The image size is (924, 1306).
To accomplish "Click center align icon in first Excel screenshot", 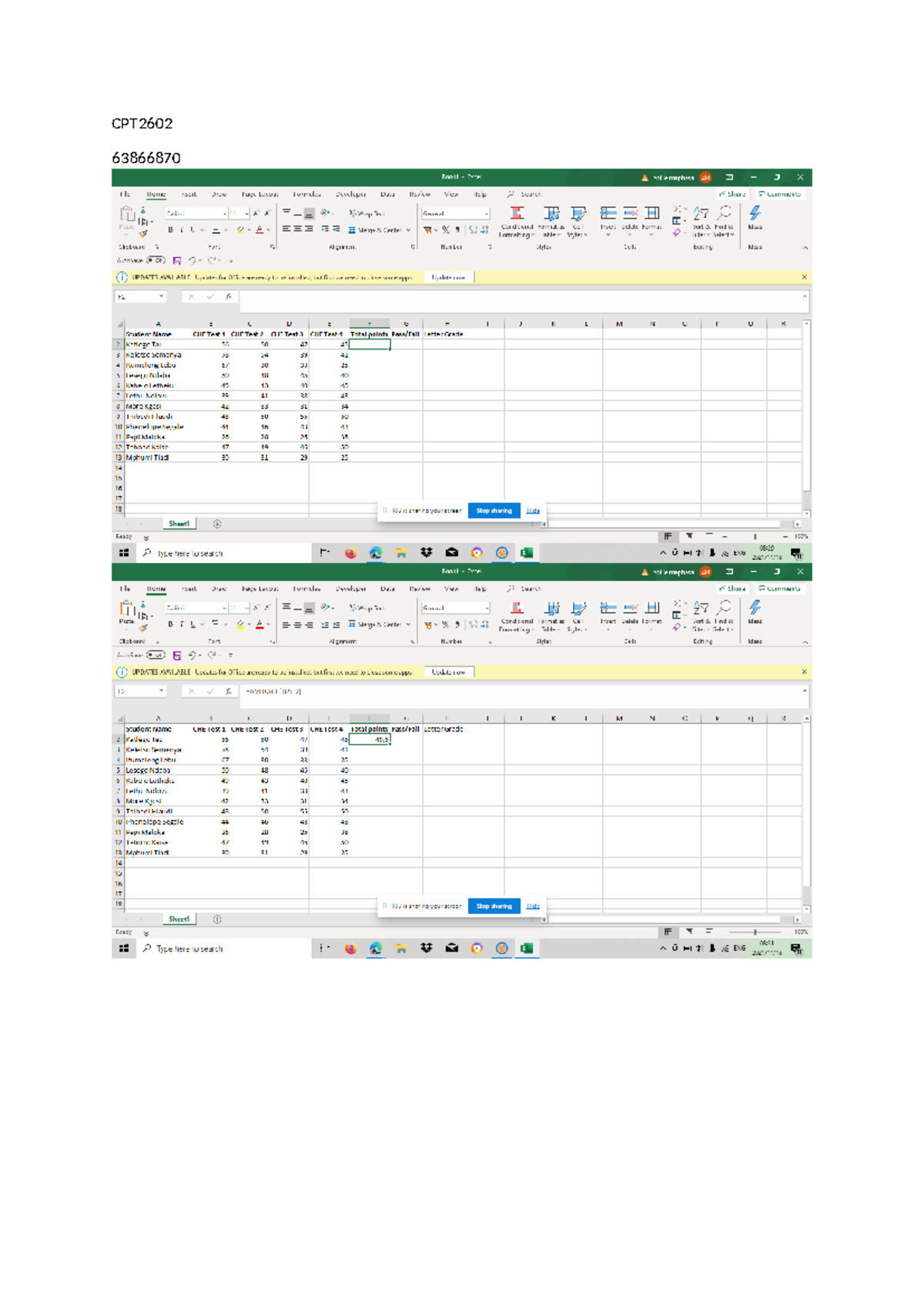I will [x=297, y=229].
